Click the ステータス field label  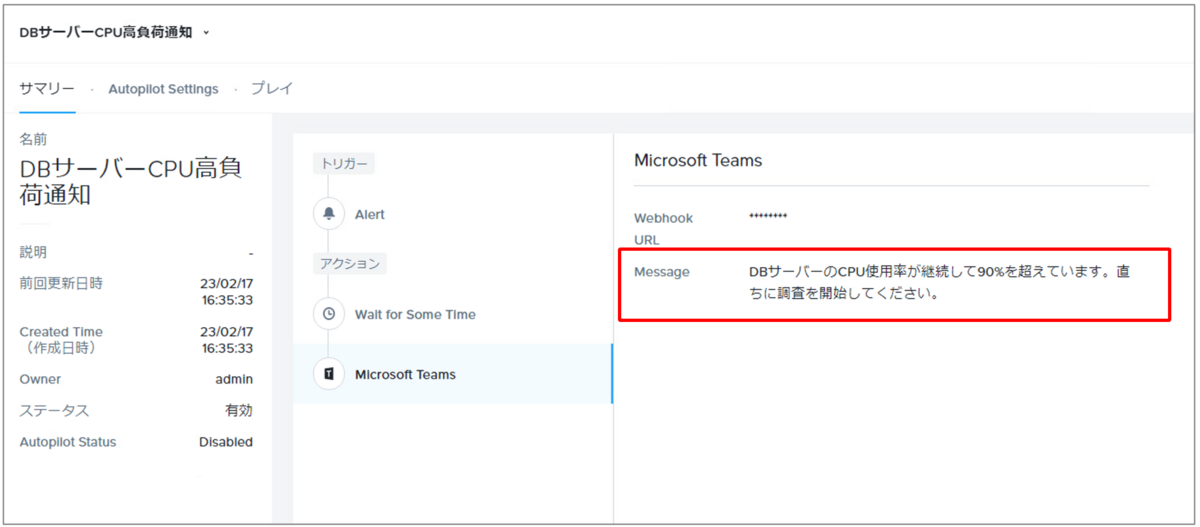point(54,410)
